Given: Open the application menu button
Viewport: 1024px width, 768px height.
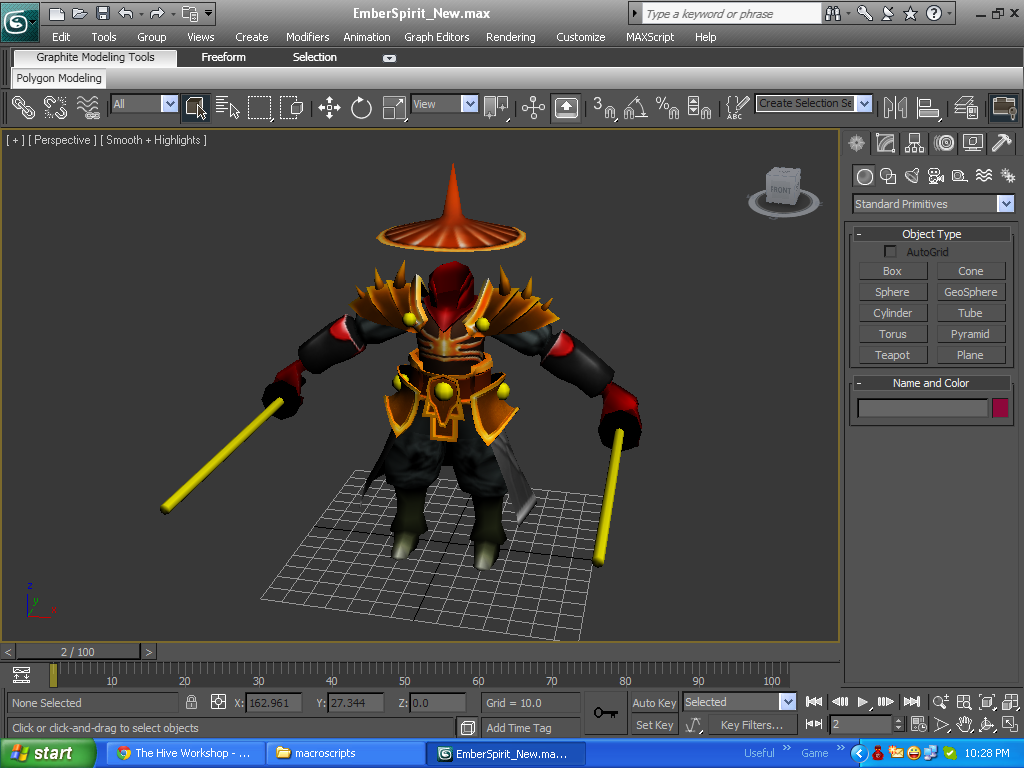Looking at the screenshot, I should (19, 23).
